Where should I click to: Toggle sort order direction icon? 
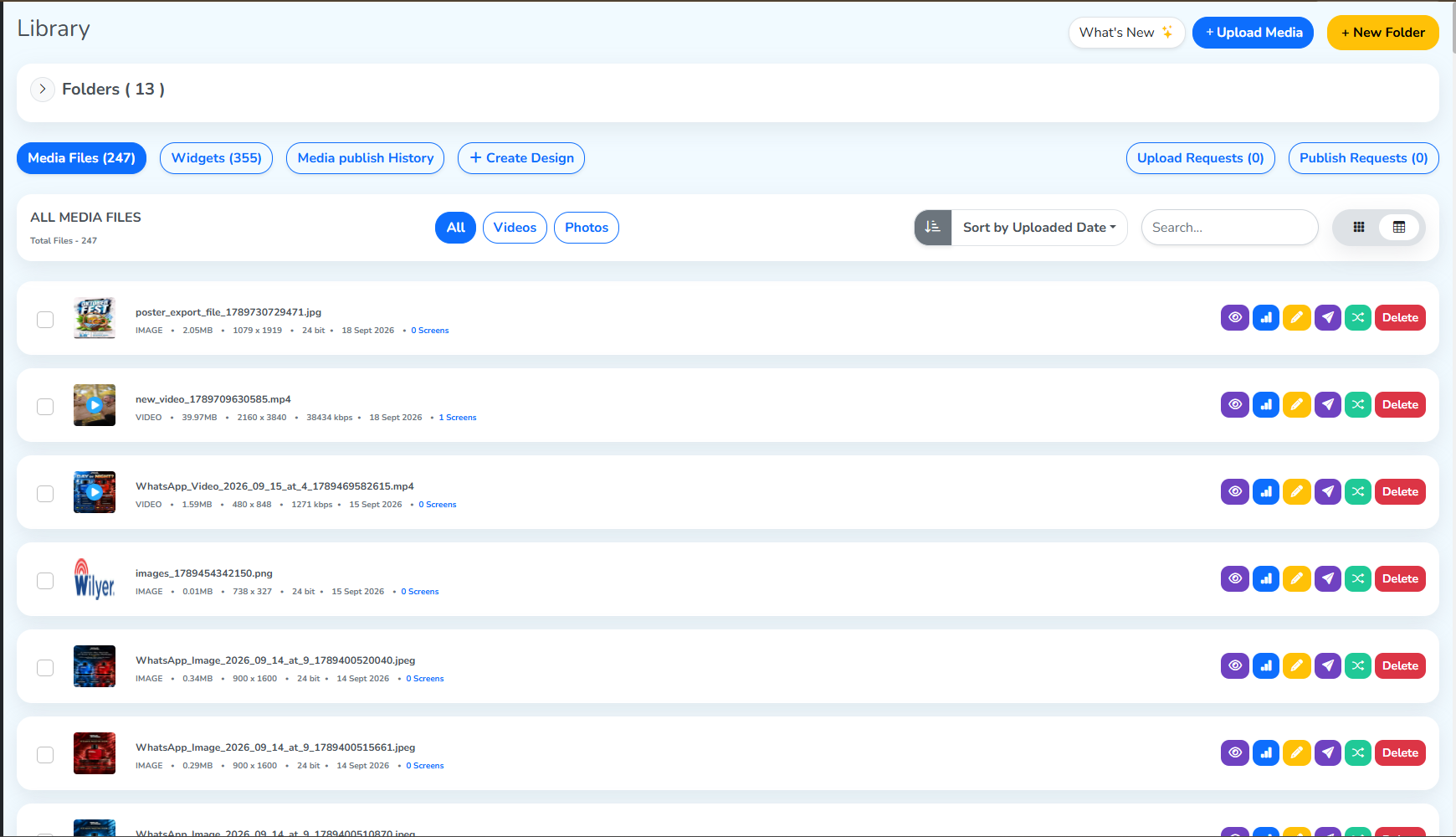932,227
